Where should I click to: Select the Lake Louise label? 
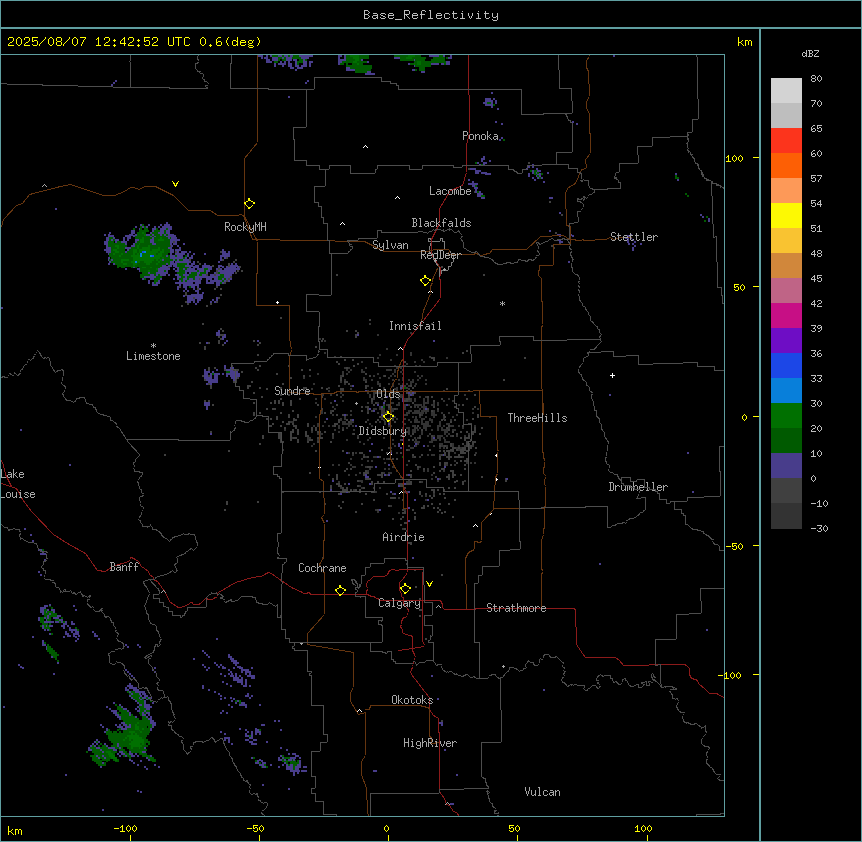[18, 484]
